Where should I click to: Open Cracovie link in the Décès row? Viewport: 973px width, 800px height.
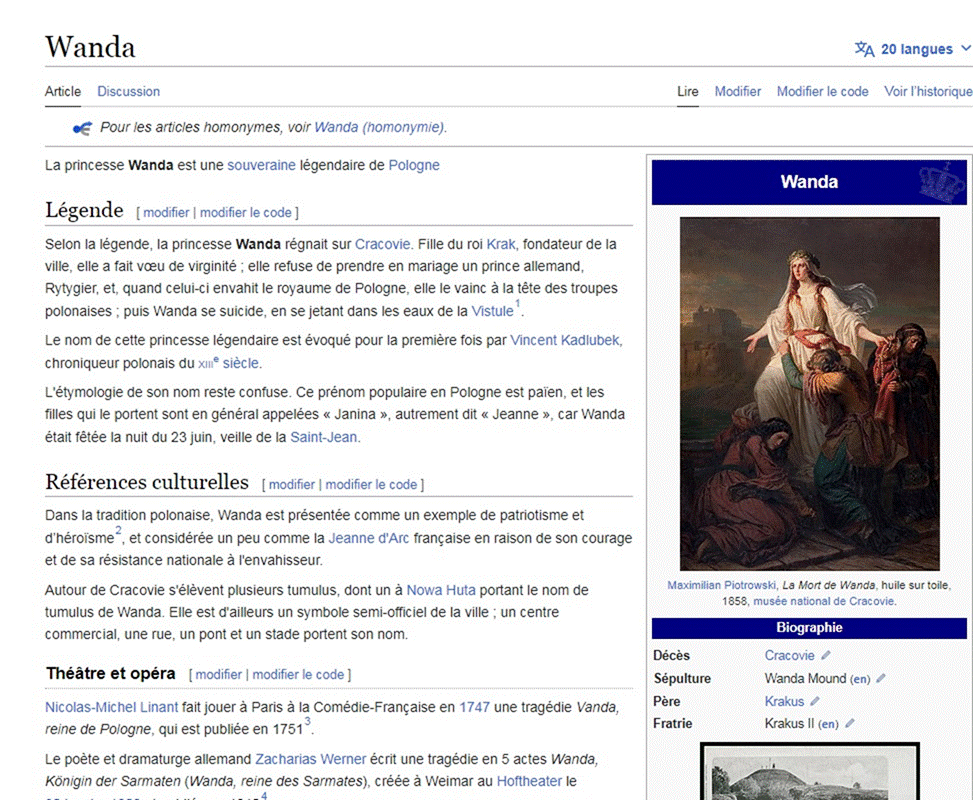point(789,655)
